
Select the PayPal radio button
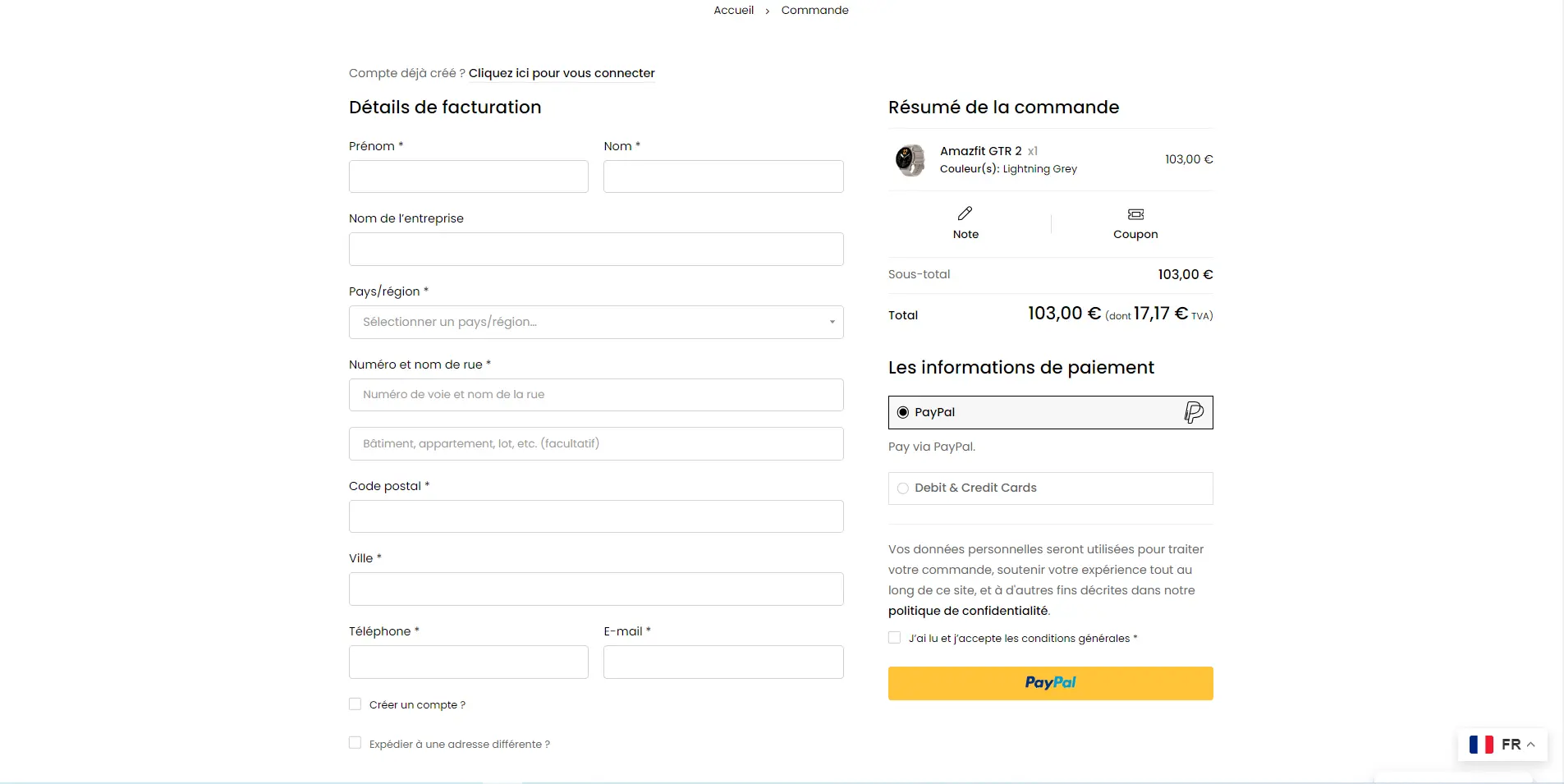(903, 412)
